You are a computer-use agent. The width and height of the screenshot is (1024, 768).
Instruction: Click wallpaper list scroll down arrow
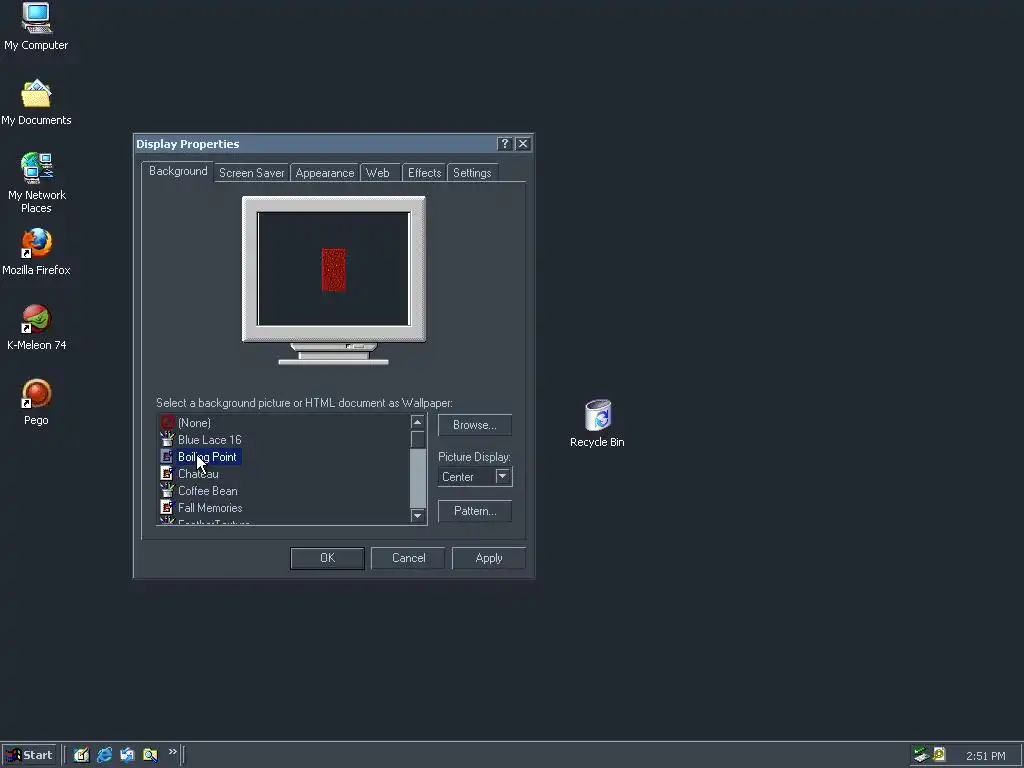coord(417,516)
